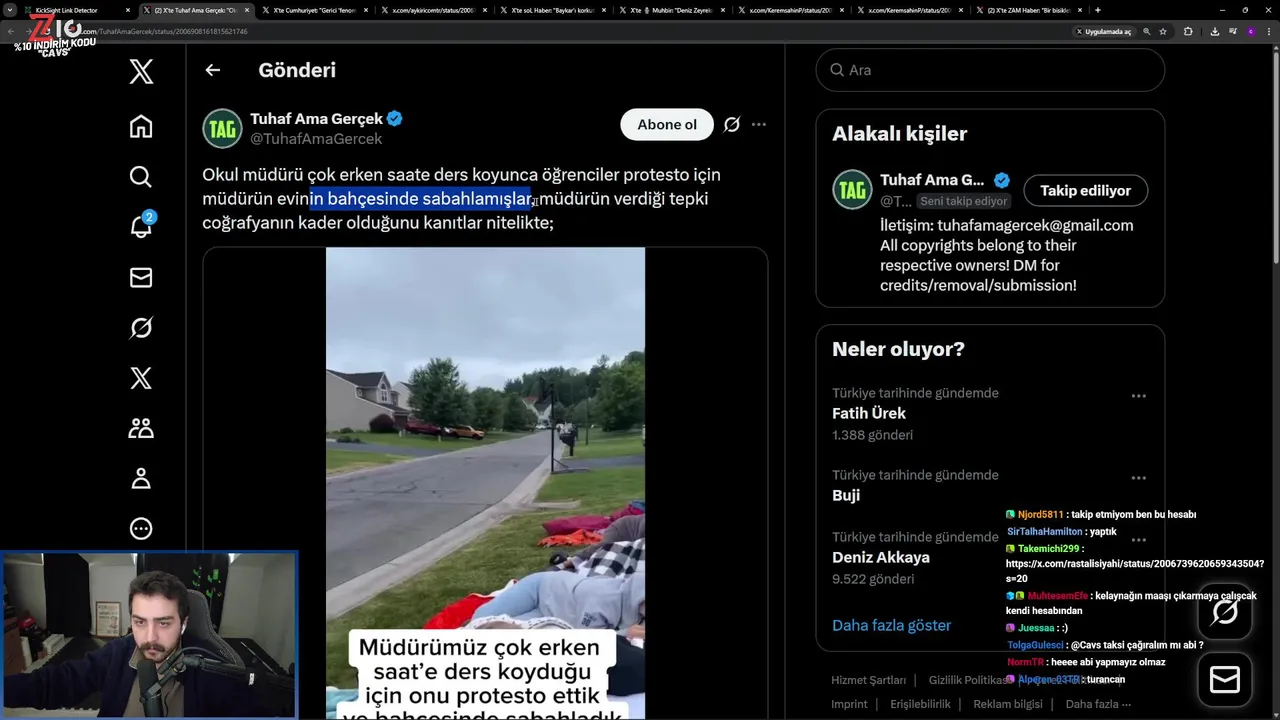Switch to X'te soL Haber tab
Image resolution: width=1280 pixels, height=720 pixels.
click(x=550, y=10)
